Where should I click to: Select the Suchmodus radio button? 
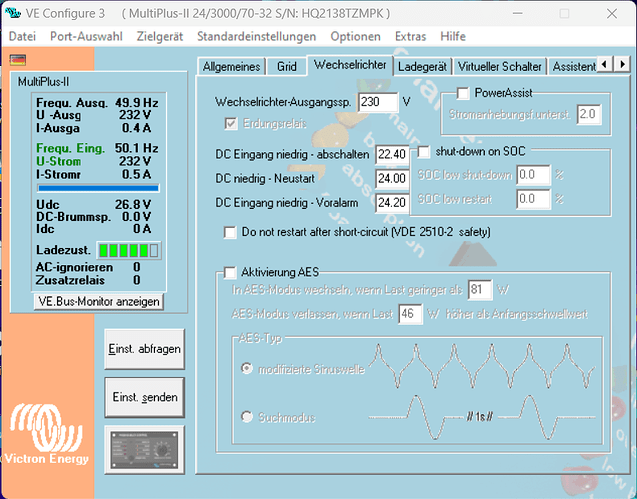[x=246, y=417]
